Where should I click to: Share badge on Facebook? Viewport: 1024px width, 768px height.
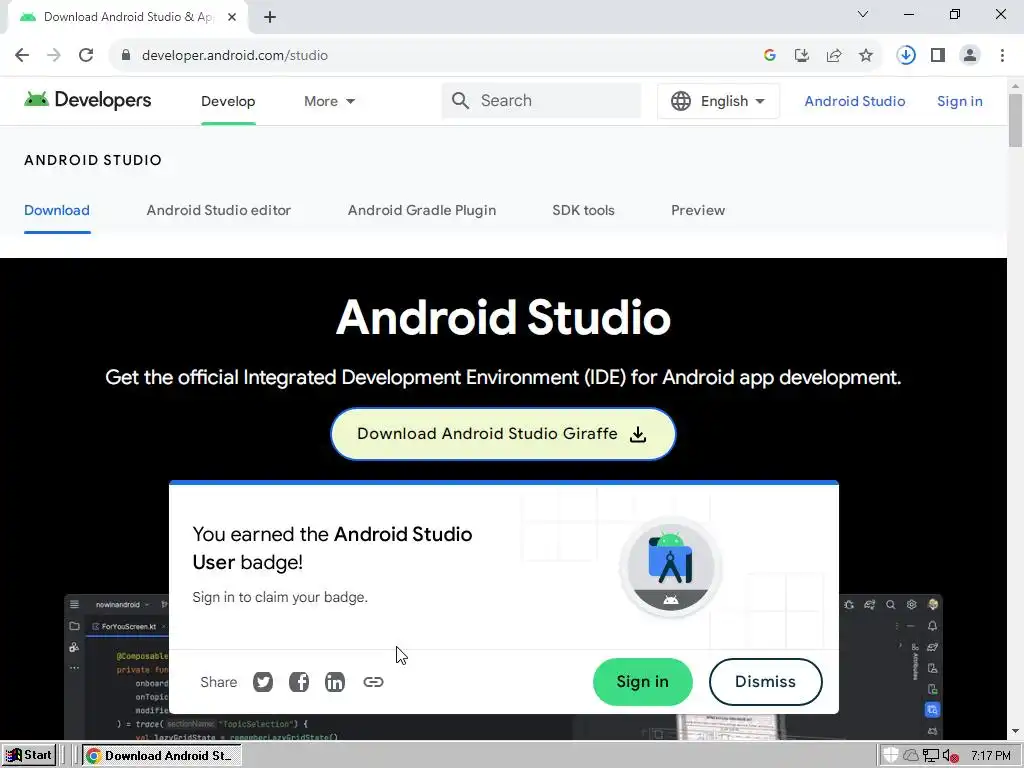tap(299, 682)
